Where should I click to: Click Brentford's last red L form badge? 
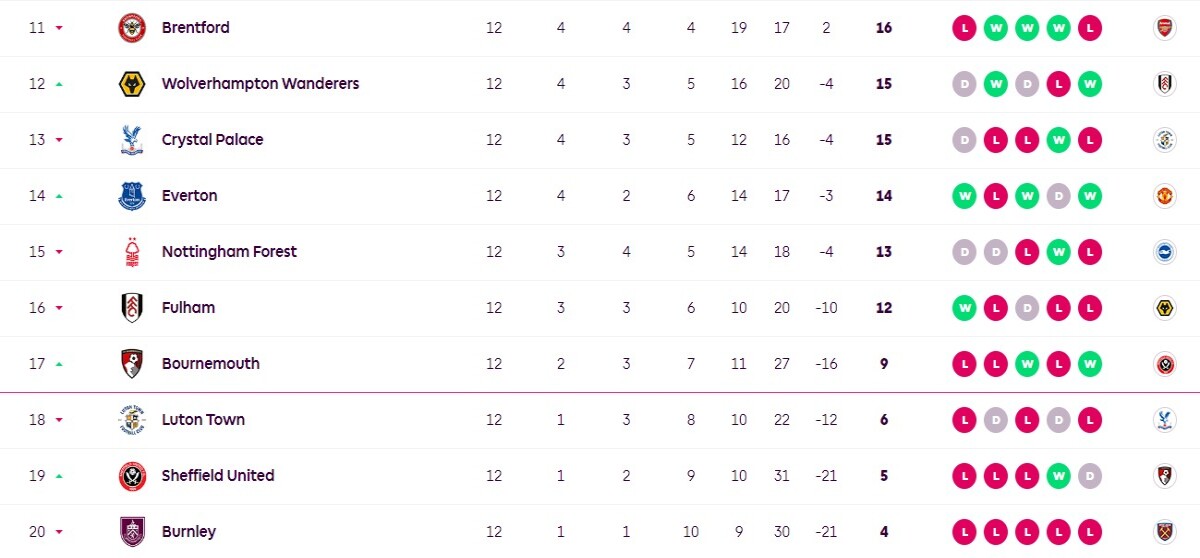pyautogui.click(x=1090, y=28)
